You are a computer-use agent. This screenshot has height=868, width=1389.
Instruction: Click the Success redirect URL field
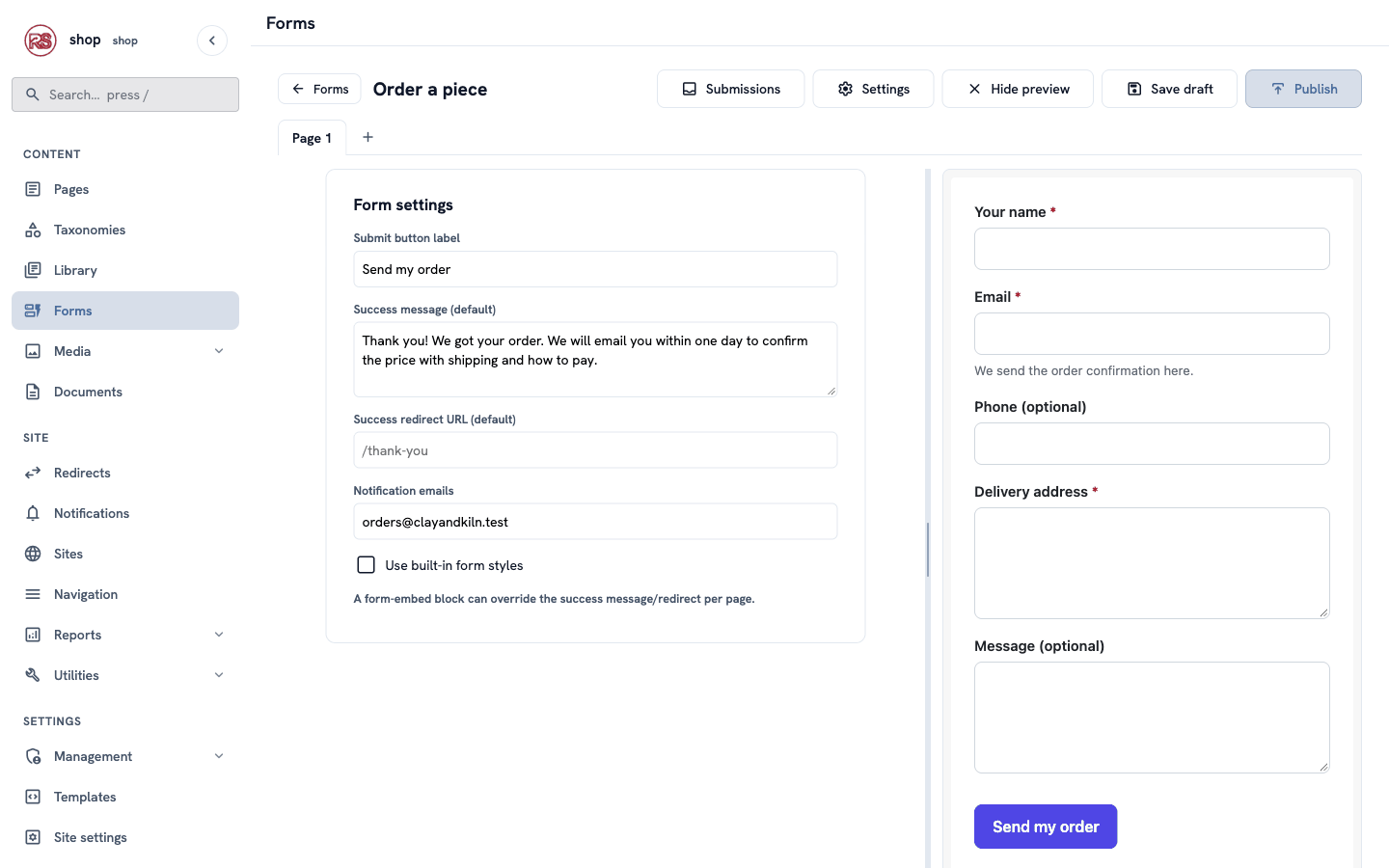tap(595, 450)
